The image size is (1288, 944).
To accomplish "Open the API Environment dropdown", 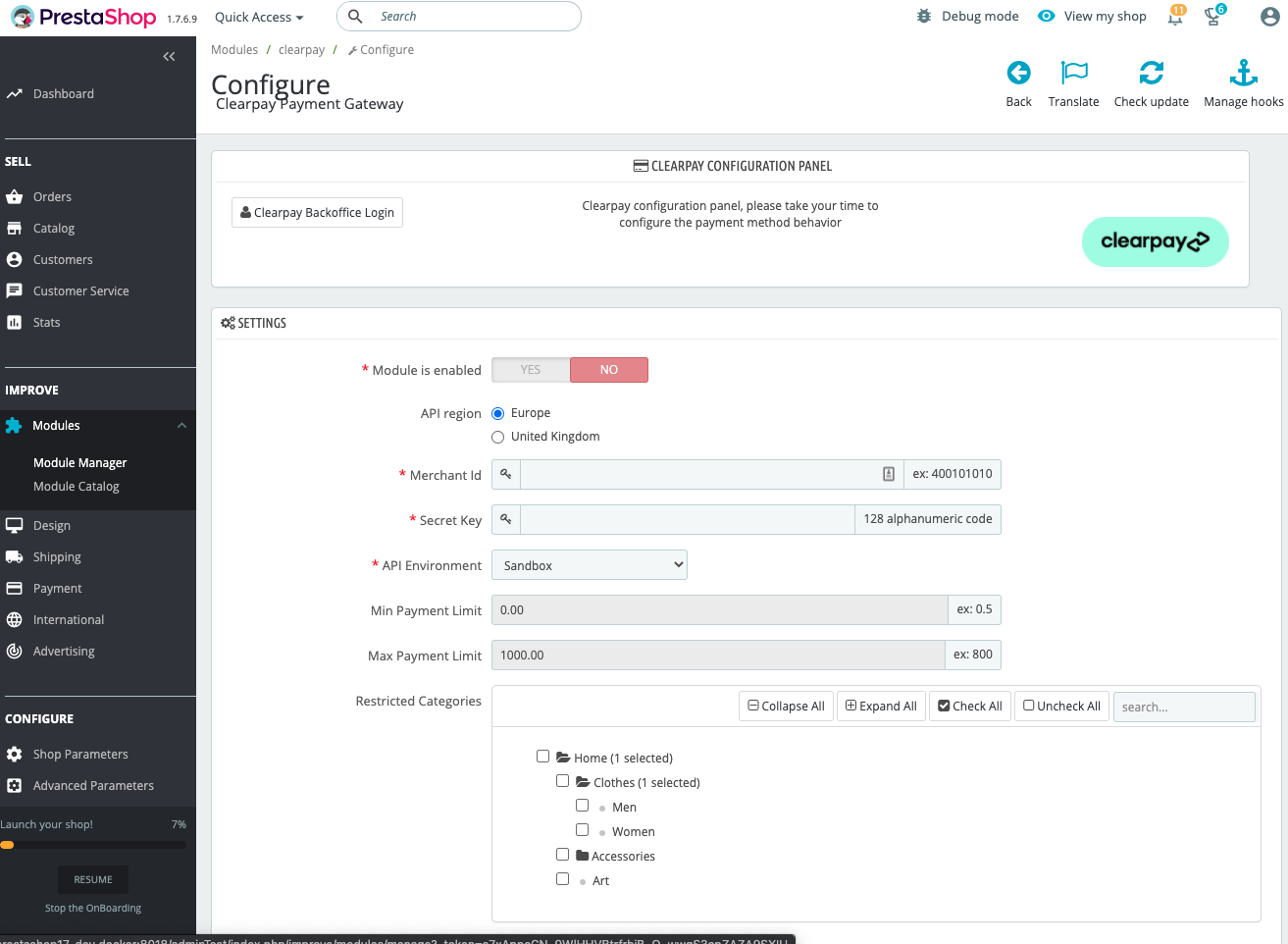I will pyautogui.click(x=589, y=565).
